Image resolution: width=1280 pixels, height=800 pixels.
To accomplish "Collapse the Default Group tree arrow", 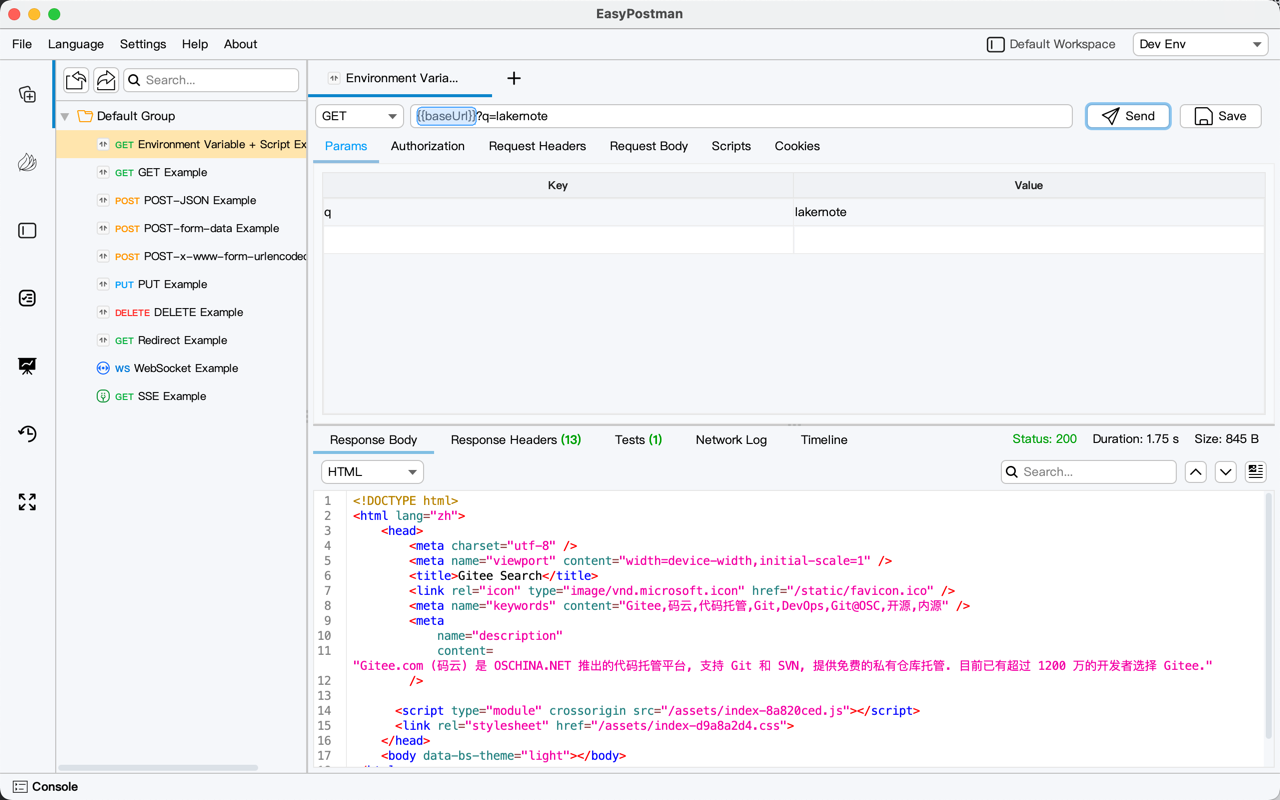I will [65, 116].
